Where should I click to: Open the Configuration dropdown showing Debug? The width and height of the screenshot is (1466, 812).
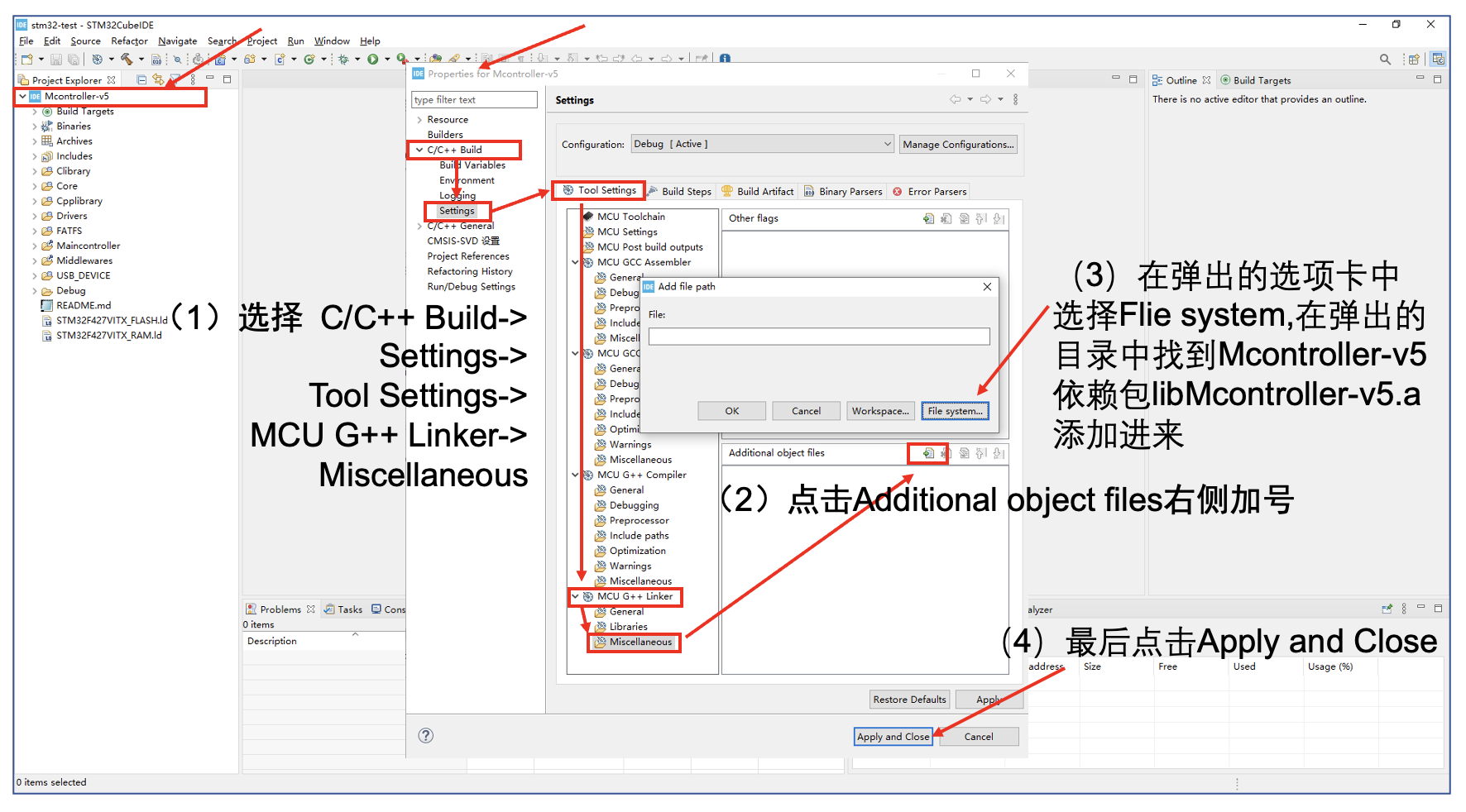pos(762,144)
